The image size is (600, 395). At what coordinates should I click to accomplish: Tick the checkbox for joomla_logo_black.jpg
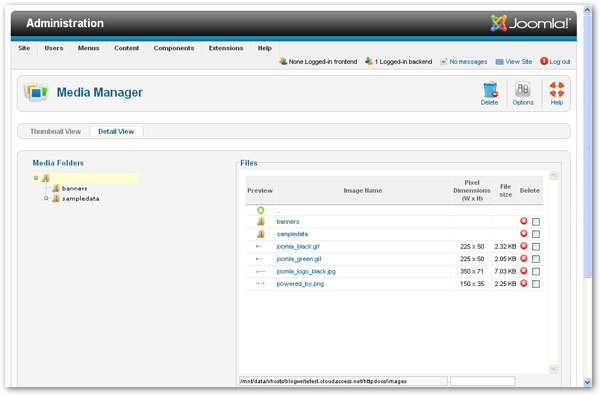pos(536,271)
